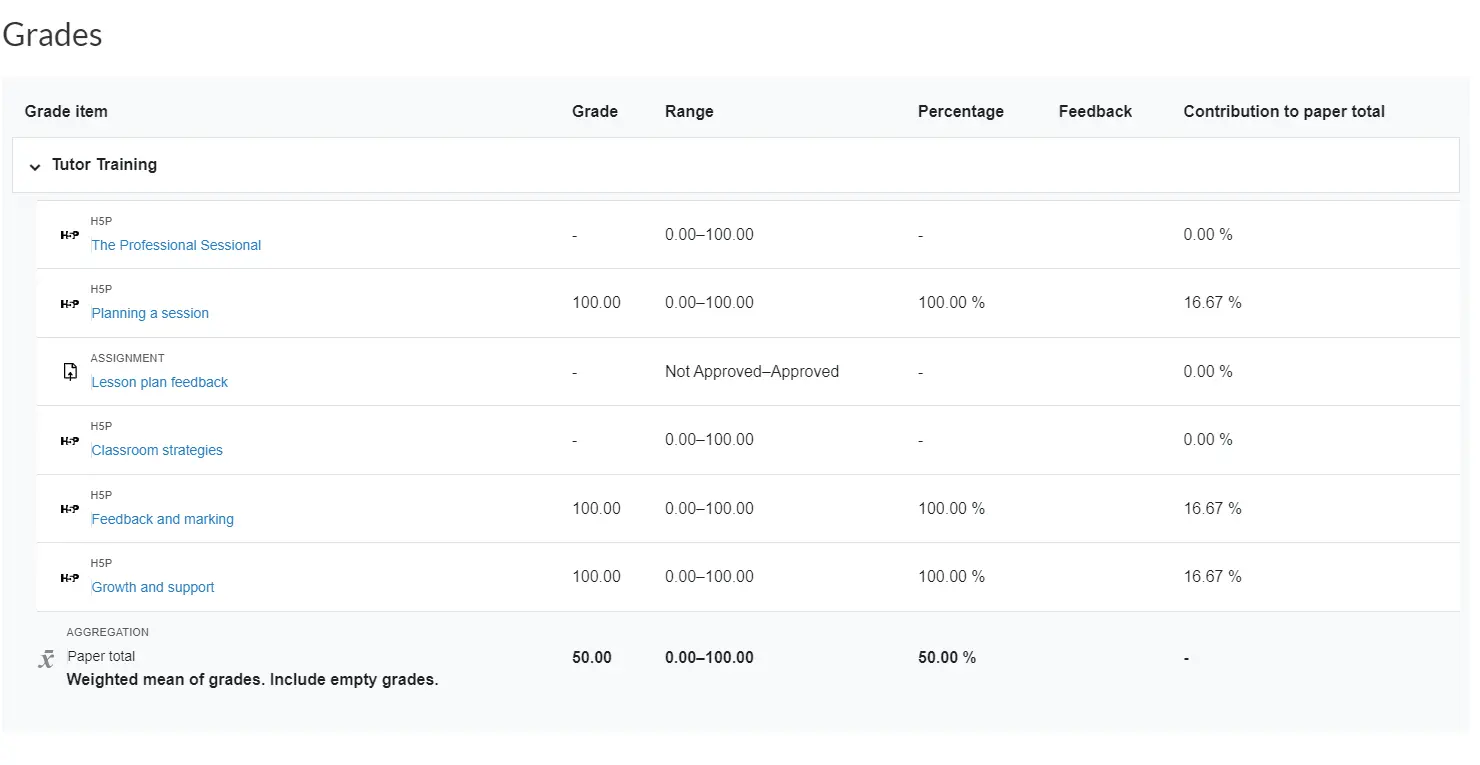
Task: Open the Growth and support link
Action: pos(153,587)
